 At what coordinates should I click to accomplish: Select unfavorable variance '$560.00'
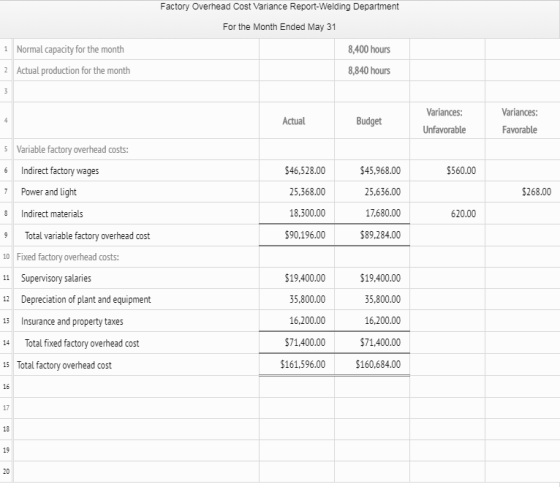(461, 171)
